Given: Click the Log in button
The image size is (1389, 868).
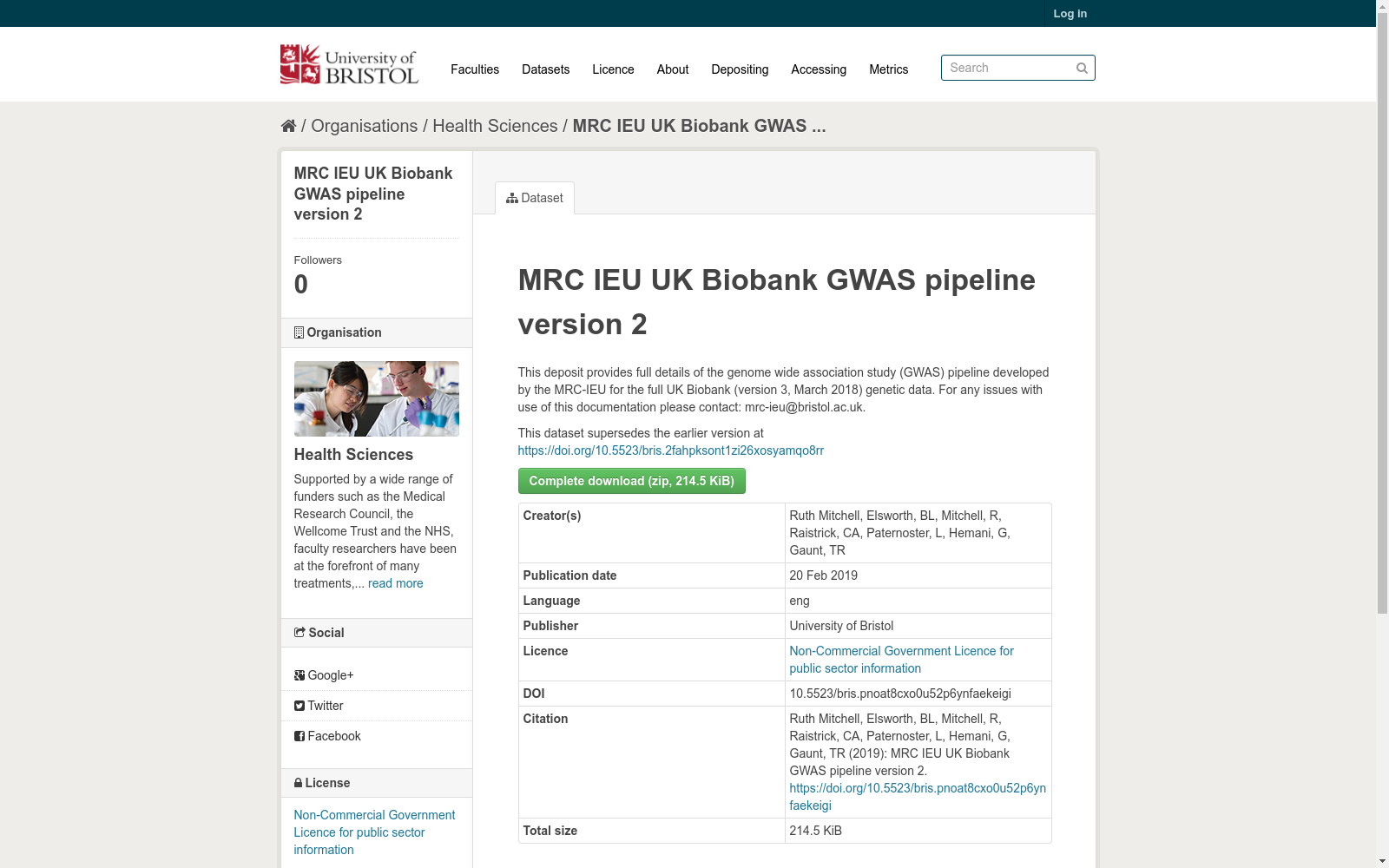Looking at the screenshot, I should coord(1070,13).
